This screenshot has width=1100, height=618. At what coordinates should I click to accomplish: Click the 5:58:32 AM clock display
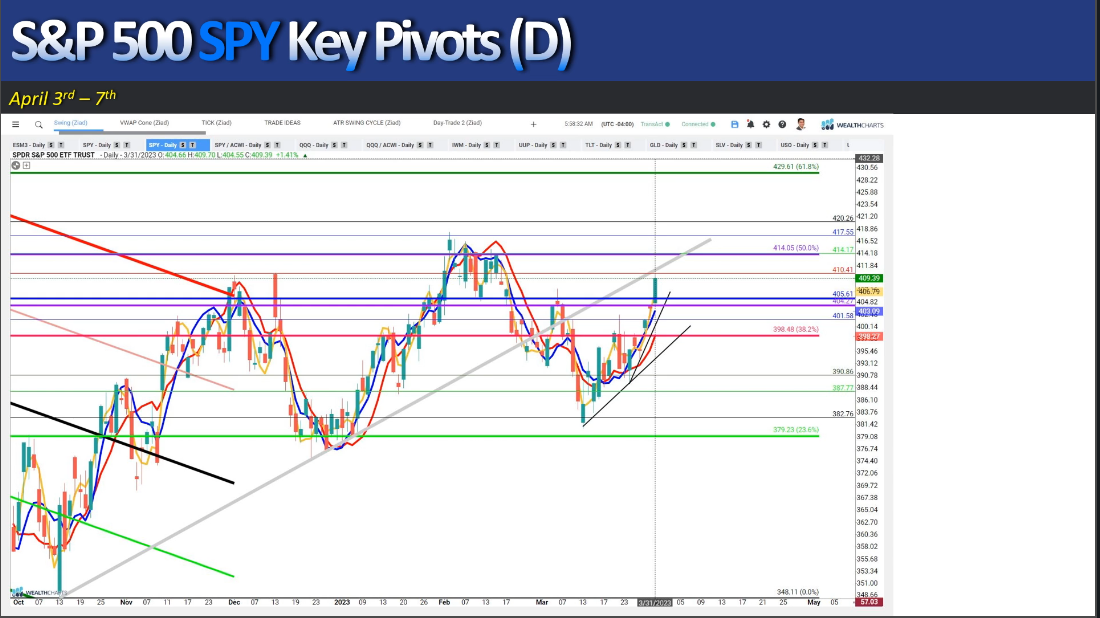[x=579, y=124]
